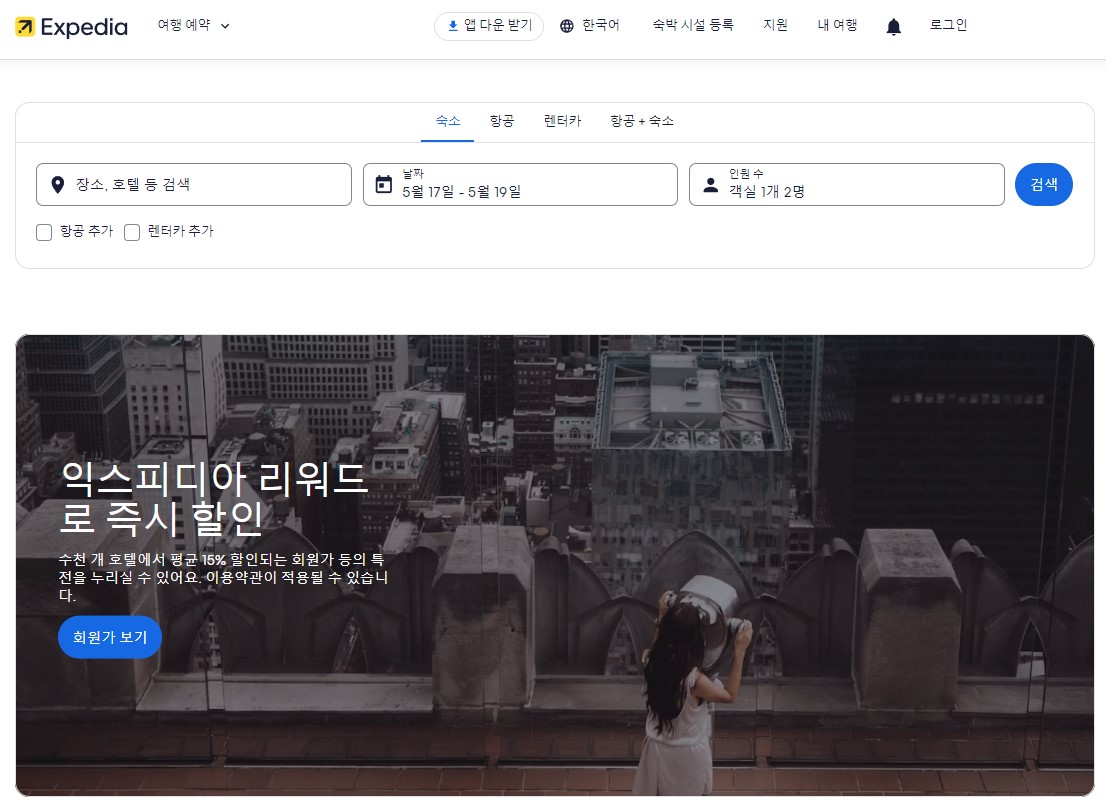This screenshot has width=1106, height=808.
Task: Click the download icon in 앱 다운 받기
Action: point(450,26)
